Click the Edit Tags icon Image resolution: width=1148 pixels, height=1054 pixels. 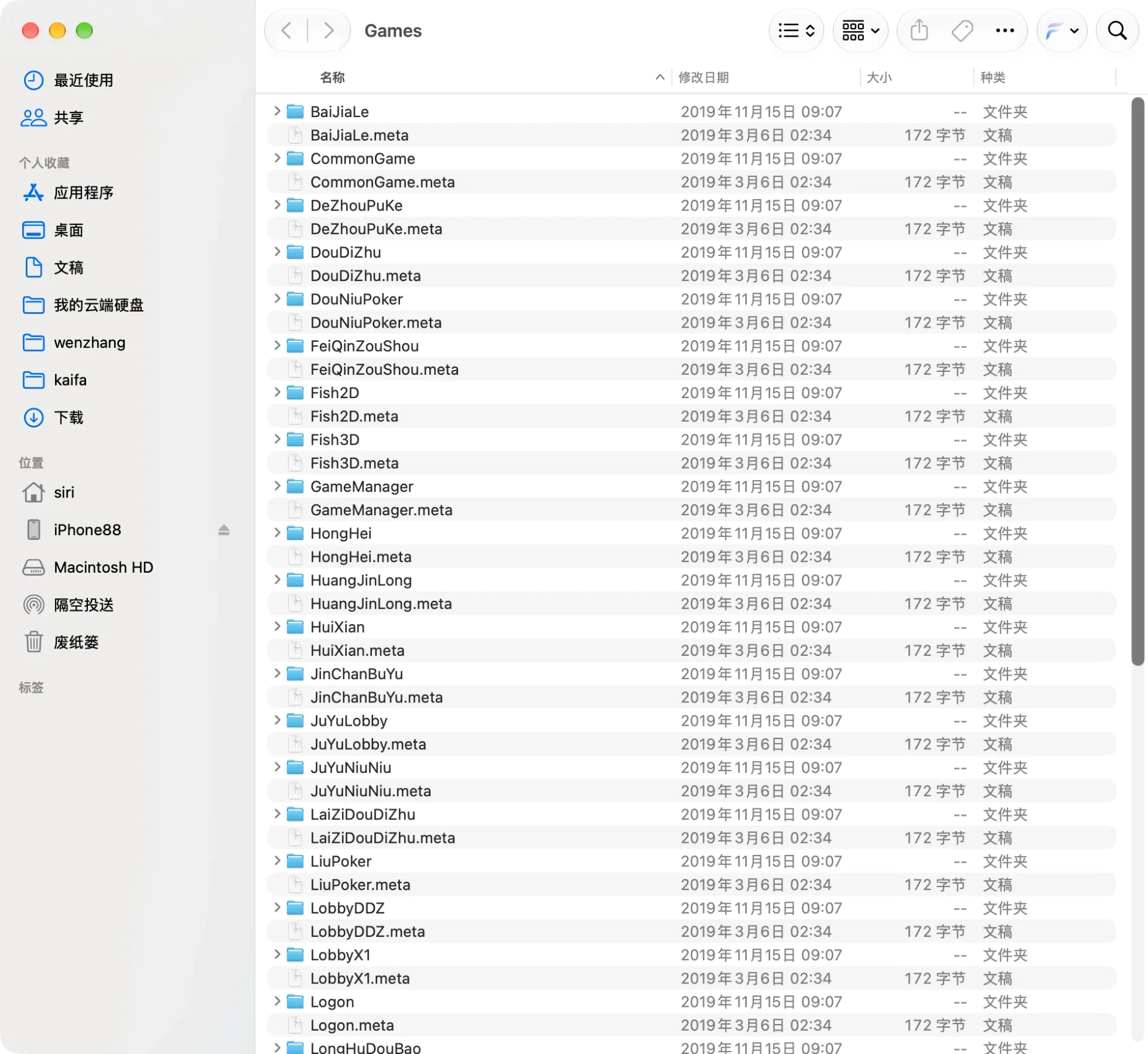tap(962, 30)
